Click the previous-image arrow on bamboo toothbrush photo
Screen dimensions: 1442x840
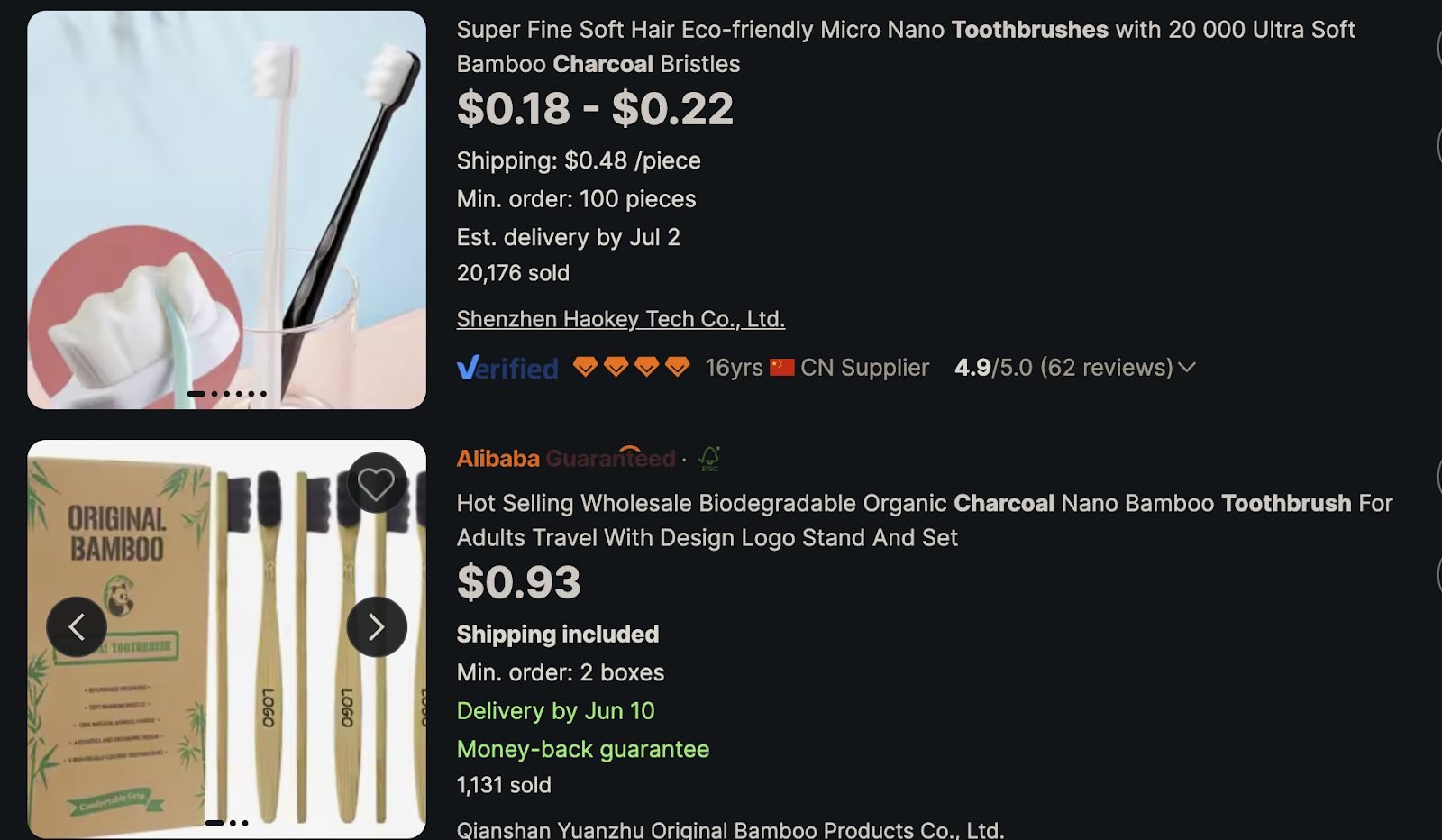point(77,627)
